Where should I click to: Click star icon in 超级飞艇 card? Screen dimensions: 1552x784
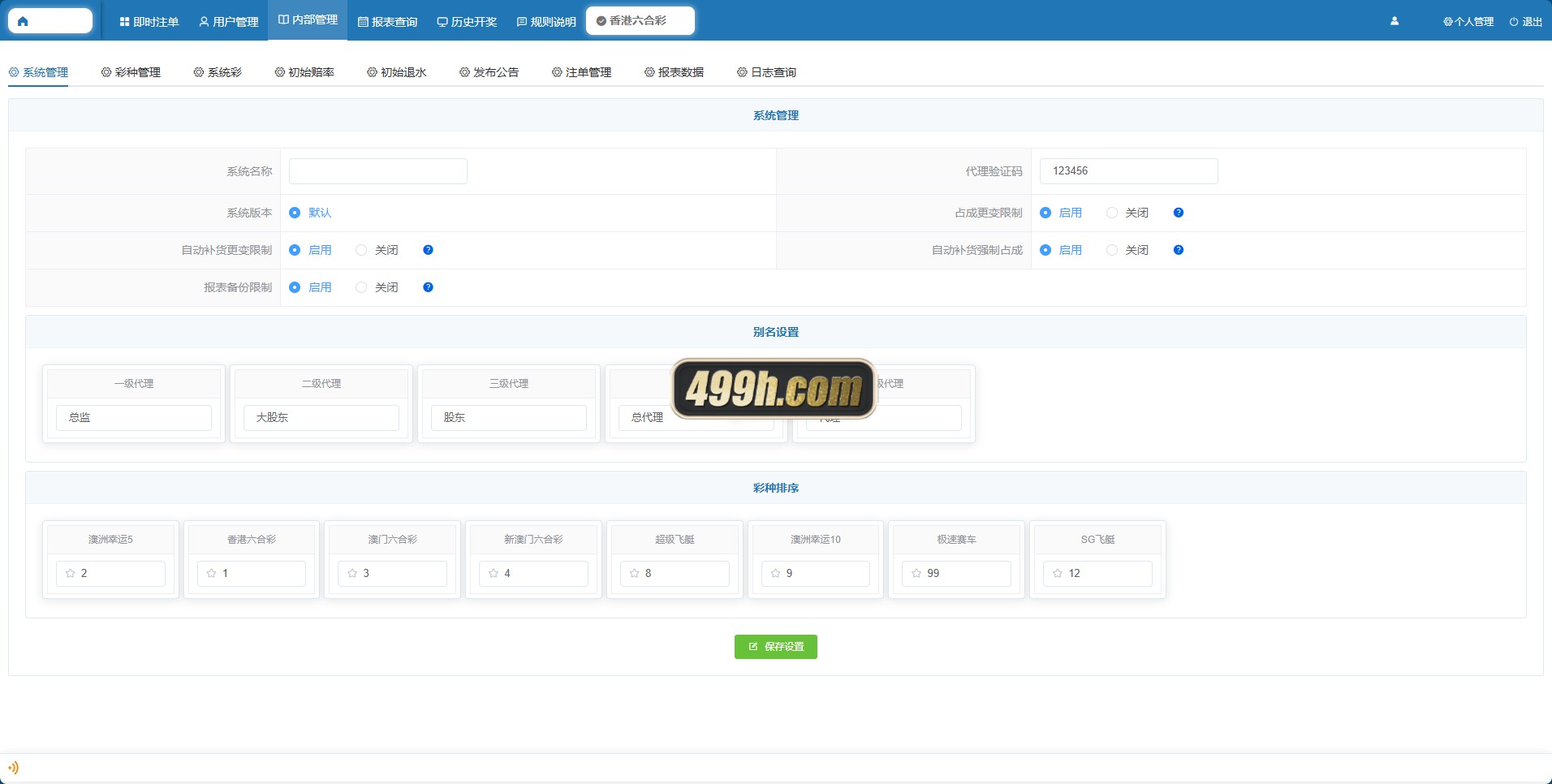tap(635, 573)
